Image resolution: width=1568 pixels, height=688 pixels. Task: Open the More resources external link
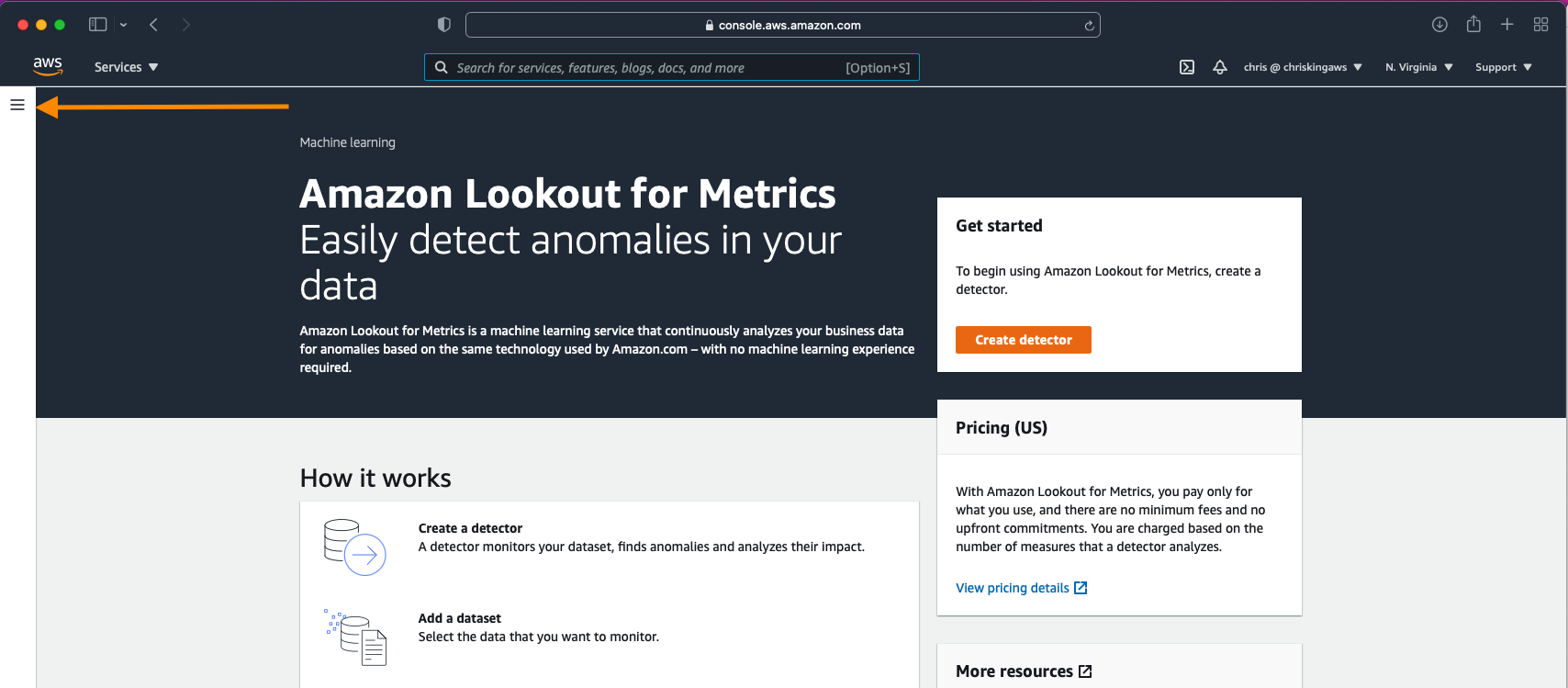tap(1024, 671)
